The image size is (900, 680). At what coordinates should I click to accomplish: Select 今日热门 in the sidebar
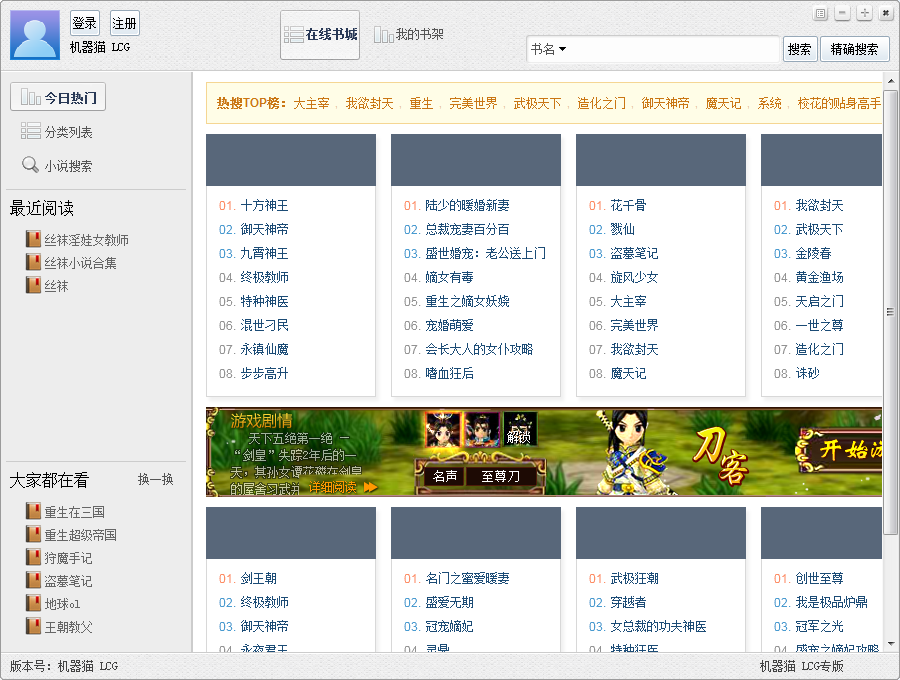pos(58,98)
